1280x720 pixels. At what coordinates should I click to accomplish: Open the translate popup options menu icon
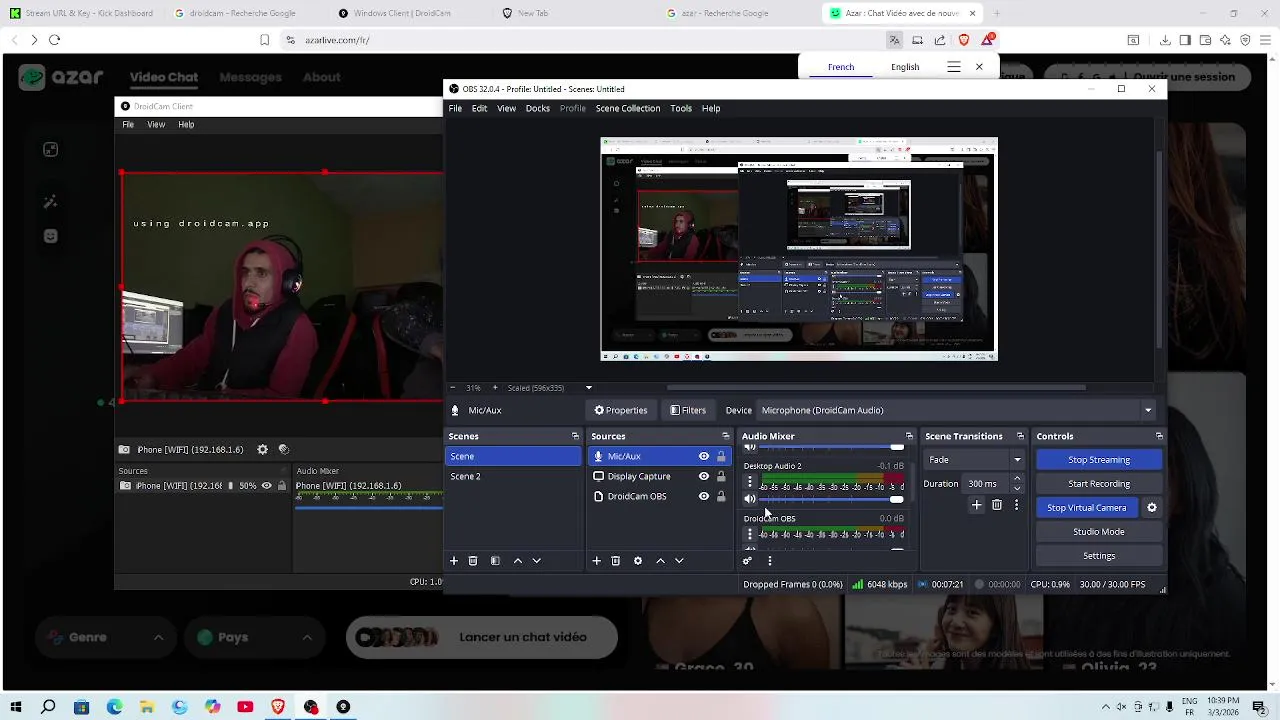[954, 67]
